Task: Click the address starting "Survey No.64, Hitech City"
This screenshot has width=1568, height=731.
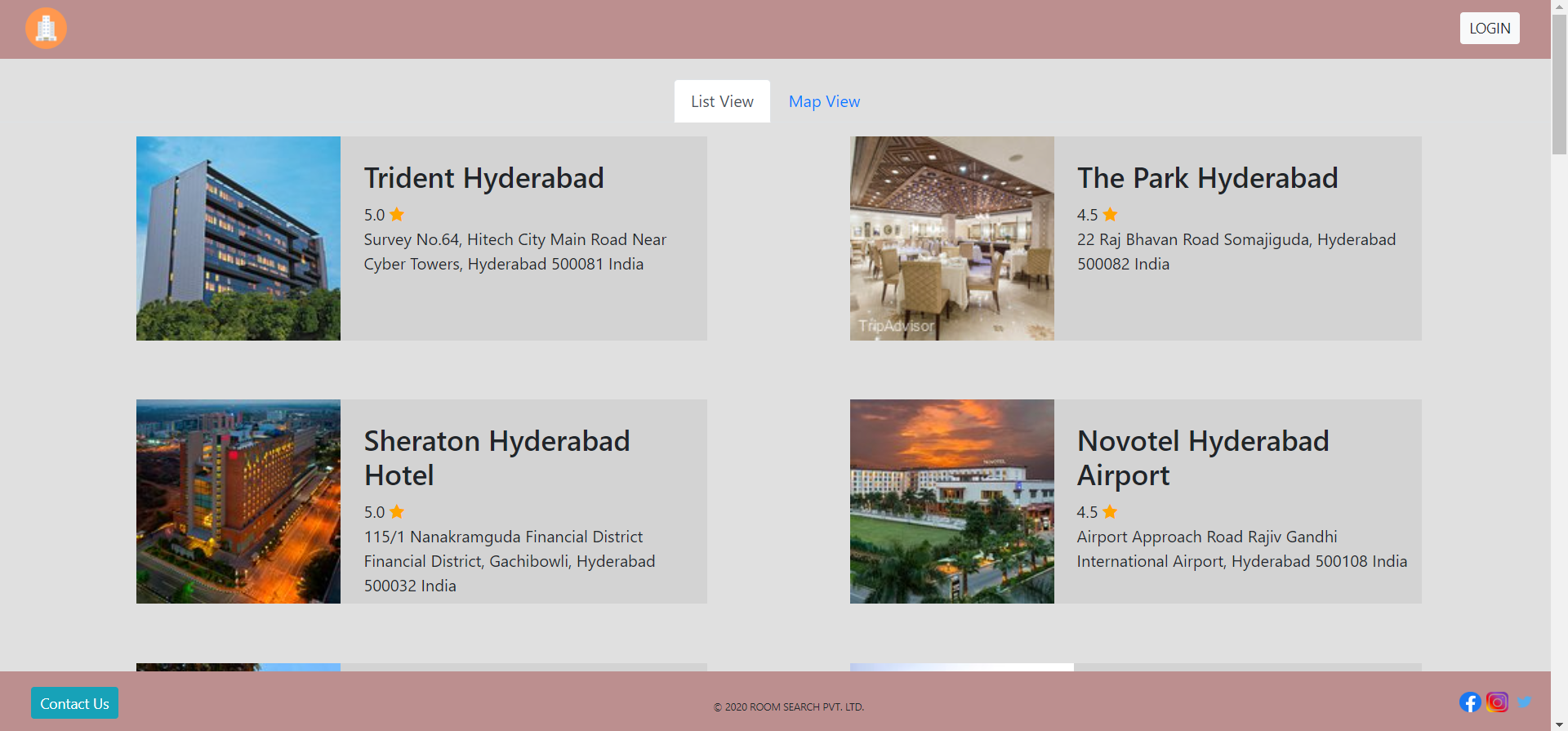Action: pyautogui.click(x=515, y=252)
